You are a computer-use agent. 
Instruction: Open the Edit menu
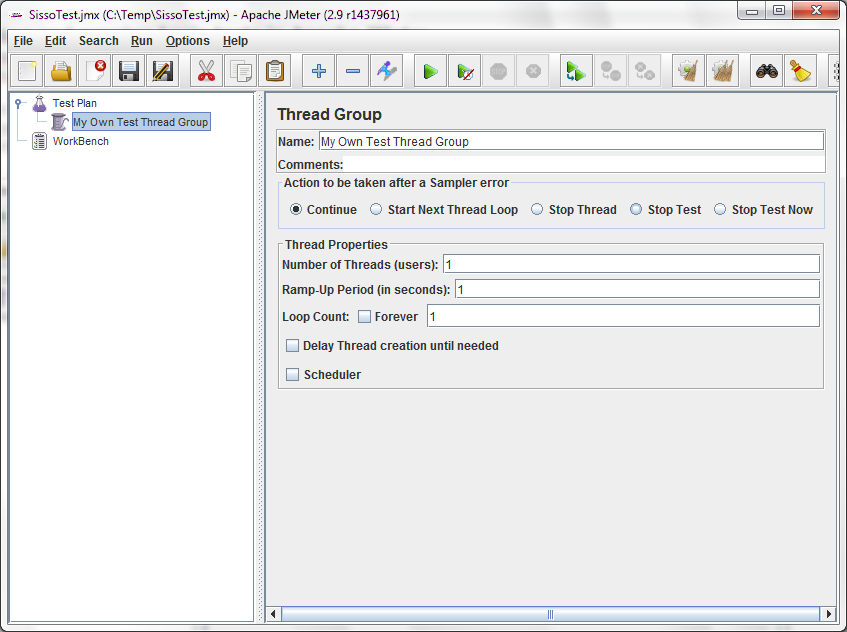55,41
